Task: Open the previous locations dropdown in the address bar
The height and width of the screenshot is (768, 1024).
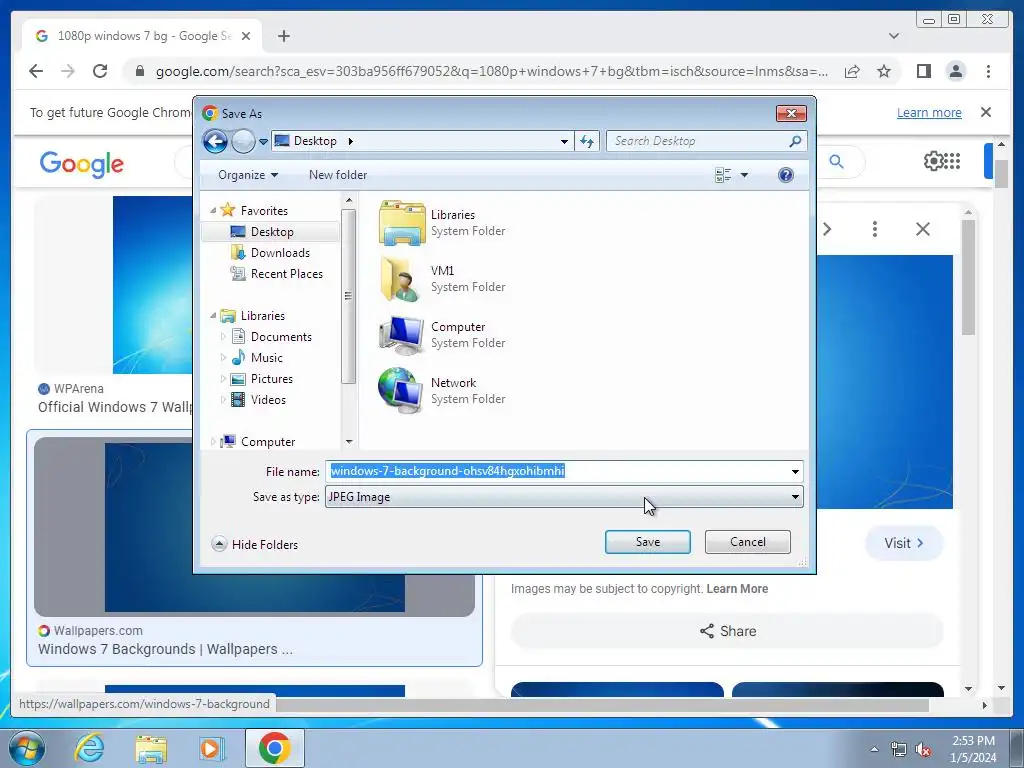Action: tap(564, 141)
